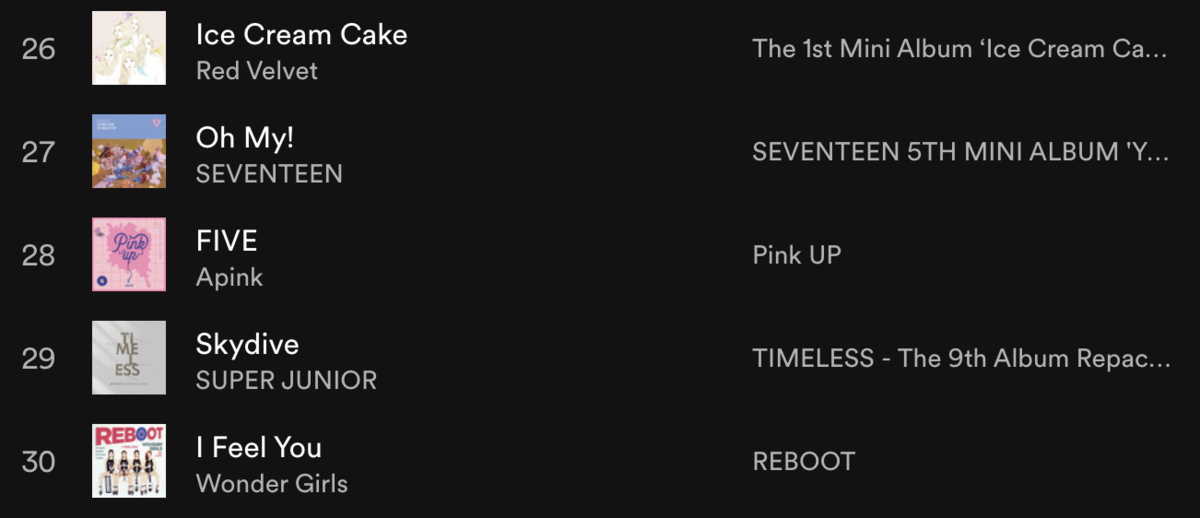Screen dimensions: 1200x518
Task: Go to SEVENTEEN 5TH MINI ALBUM link
Action: [x=960, y=152]
